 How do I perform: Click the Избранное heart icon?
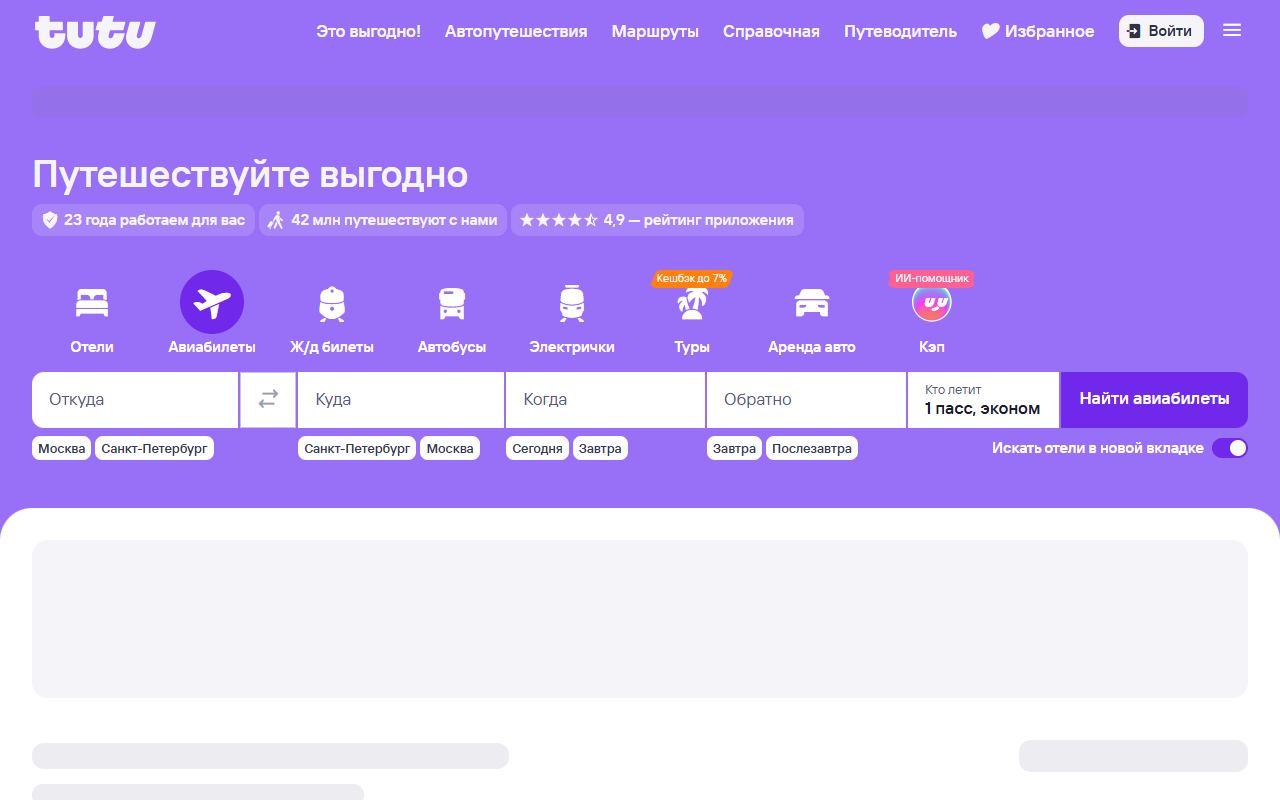pos(990,31)
